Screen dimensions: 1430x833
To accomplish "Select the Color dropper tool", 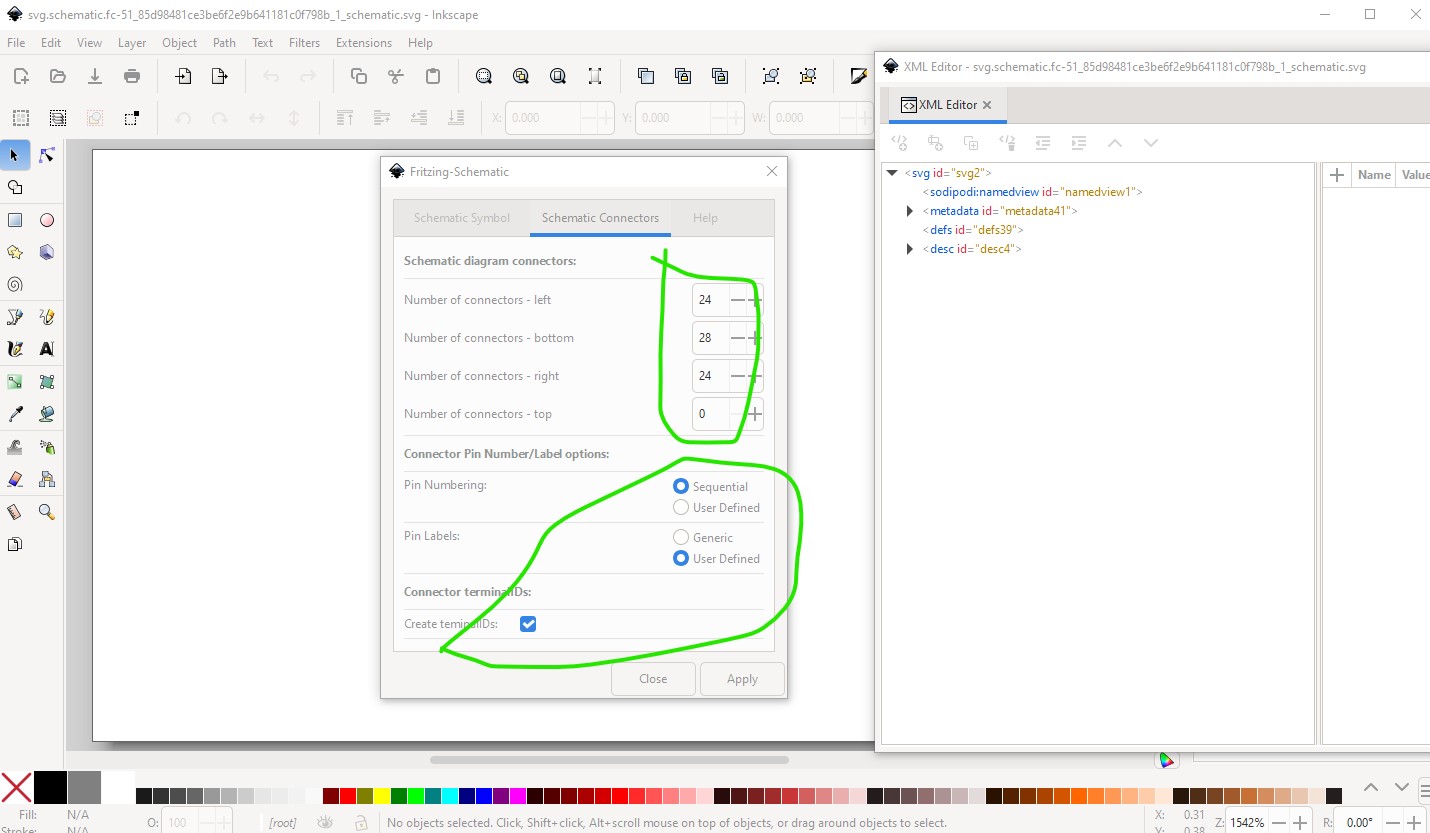I will [x=15, y=414].
